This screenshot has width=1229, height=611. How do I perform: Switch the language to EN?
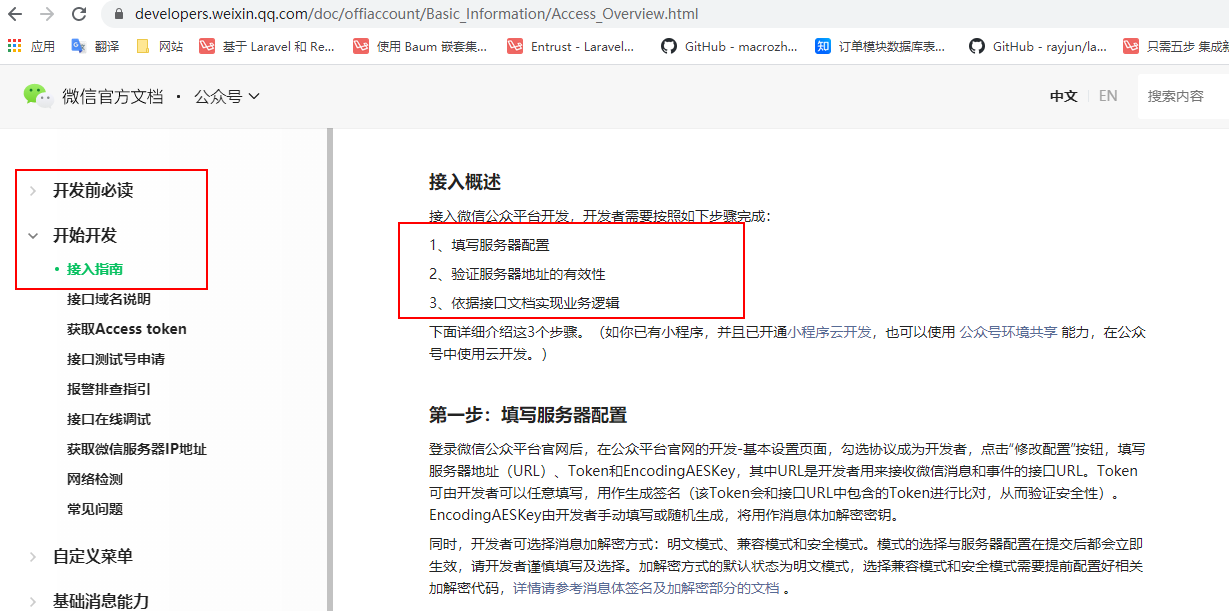pyautogui.click(x=1108, y=96)
